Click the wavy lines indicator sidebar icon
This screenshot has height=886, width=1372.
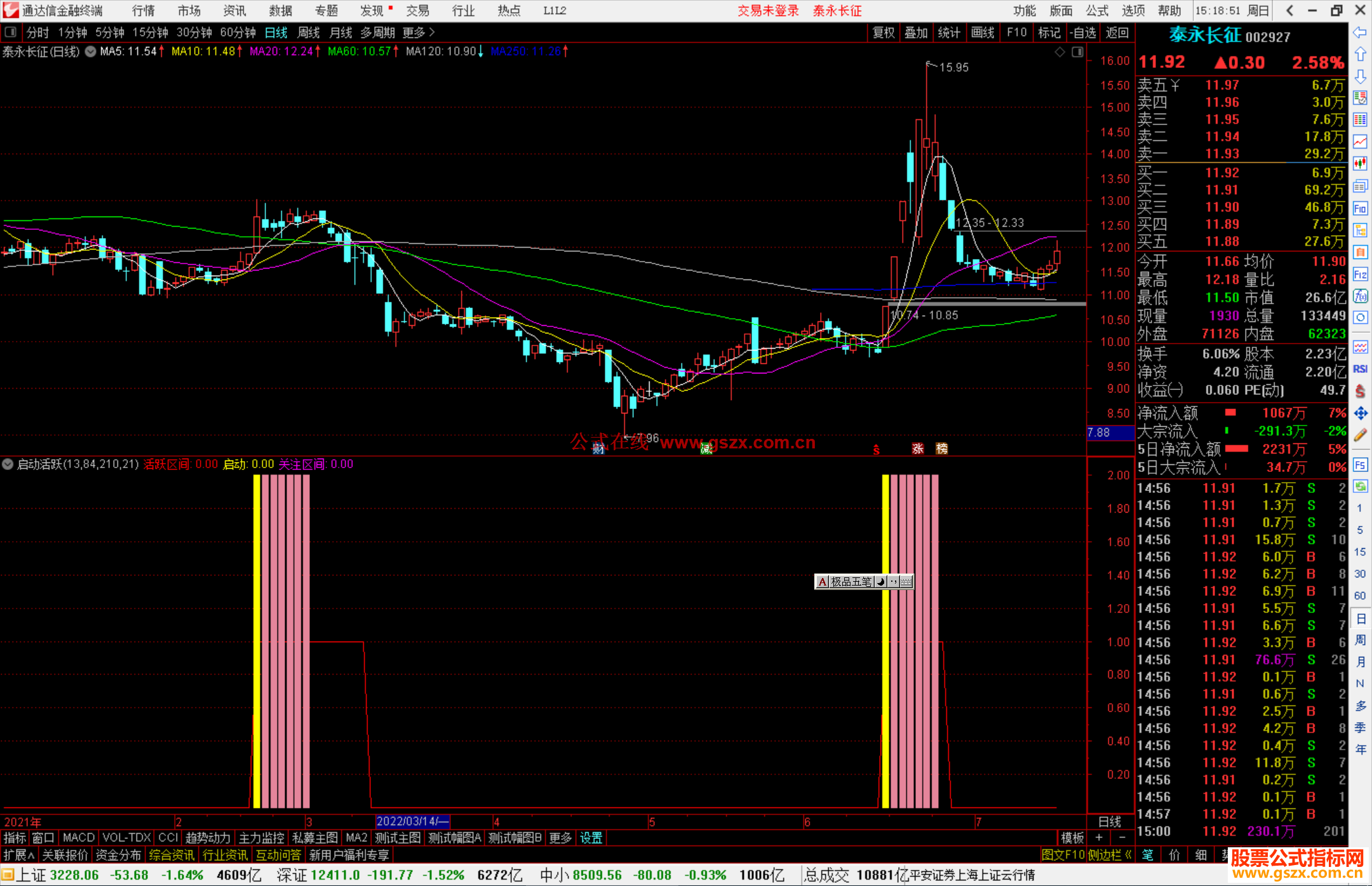click(1360, 347)
